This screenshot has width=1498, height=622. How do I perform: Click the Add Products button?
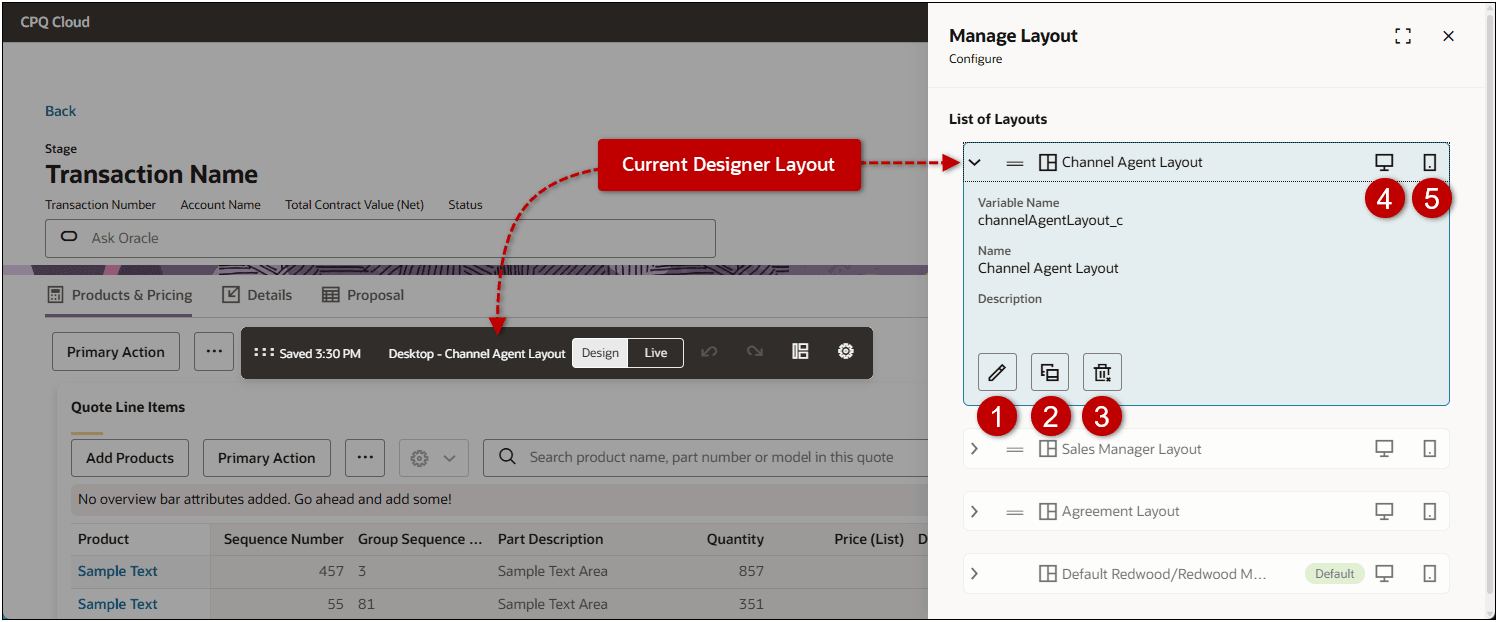[x=129, y=457]
